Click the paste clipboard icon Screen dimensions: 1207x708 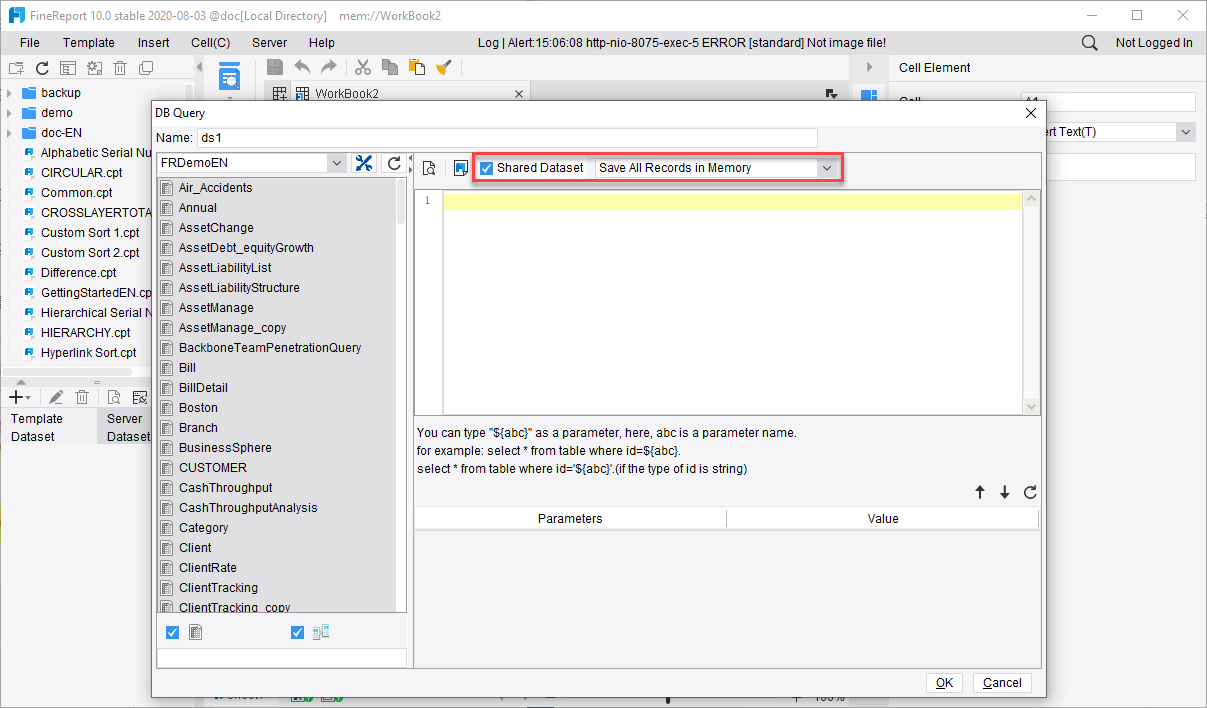click(x=417, y=67)
